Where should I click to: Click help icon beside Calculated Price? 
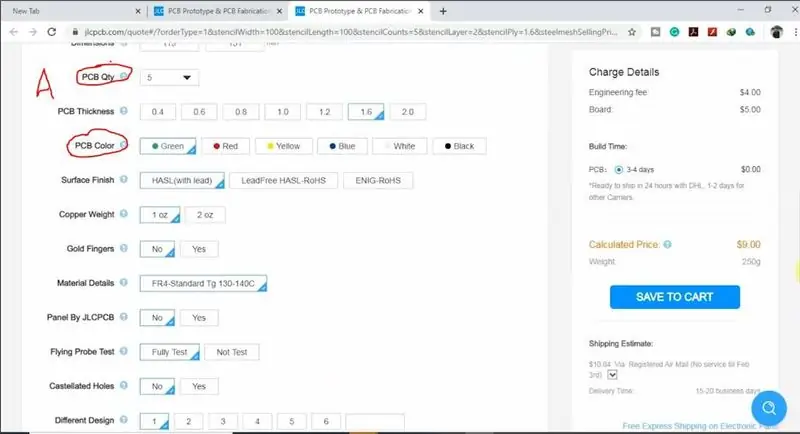tap(667, 245)
